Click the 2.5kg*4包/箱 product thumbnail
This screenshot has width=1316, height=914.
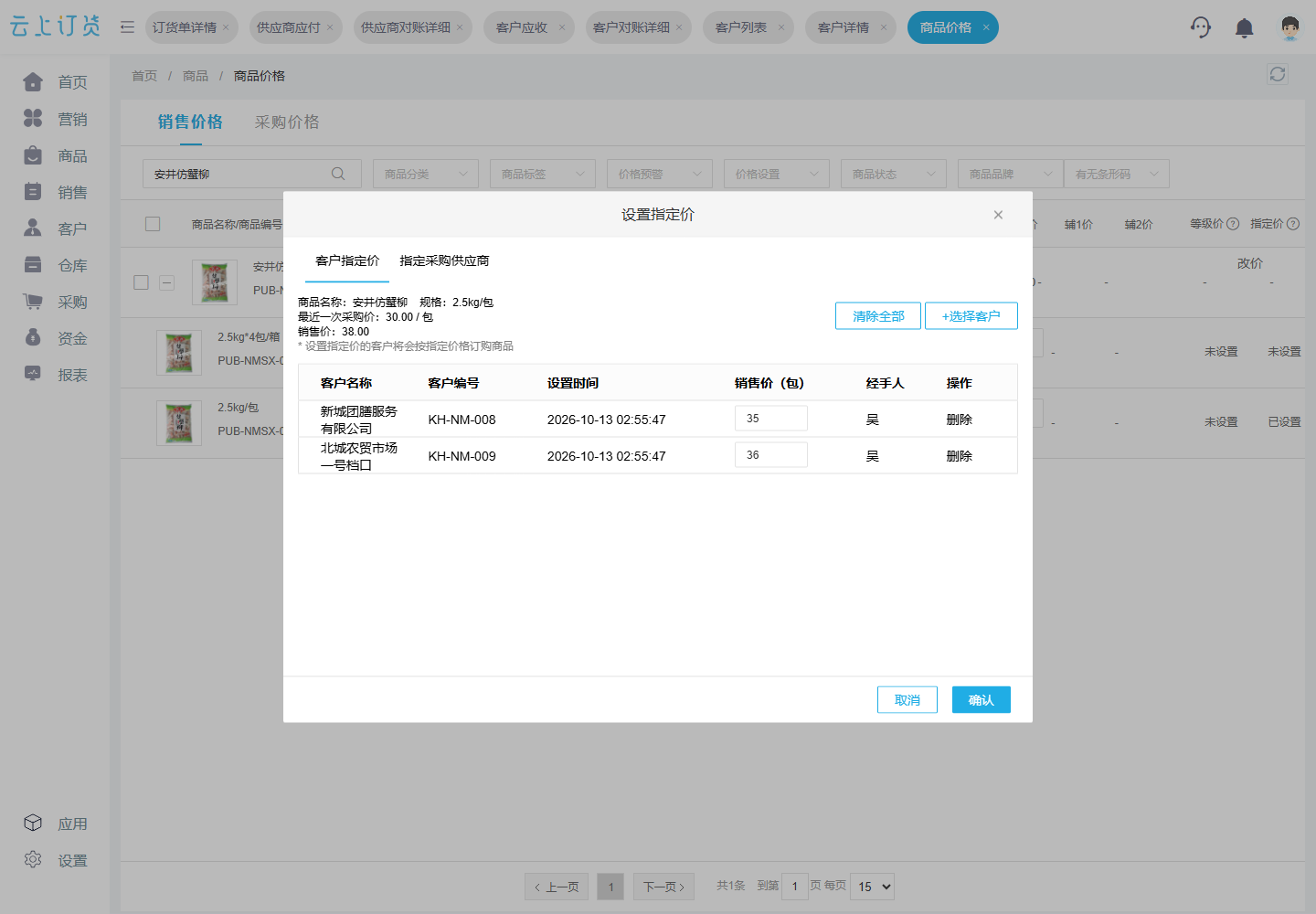(x=179, y=353)
